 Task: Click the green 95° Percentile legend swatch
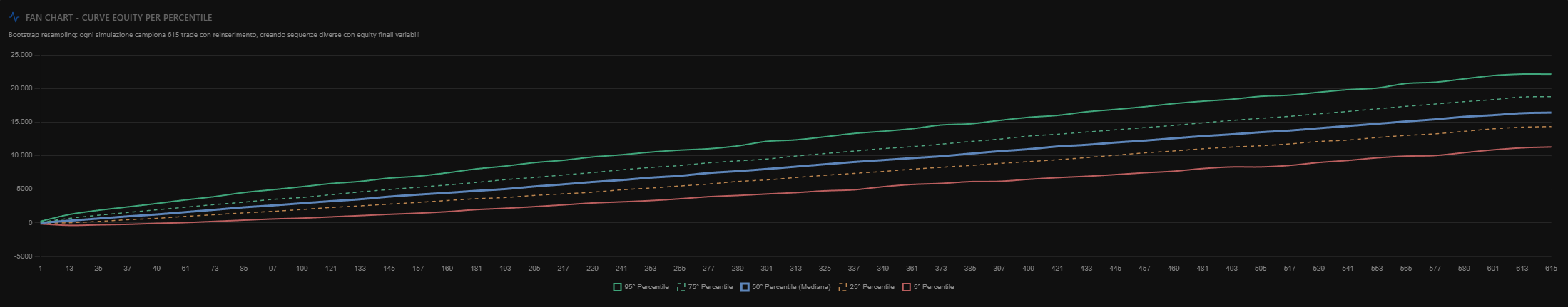tap(617, 287)
